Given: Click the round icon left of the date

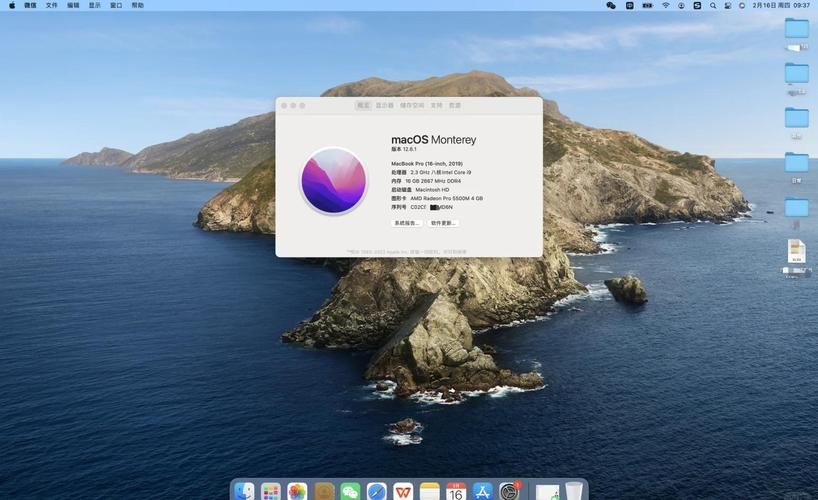Looking at the screenshot, I should pos(742,5).
